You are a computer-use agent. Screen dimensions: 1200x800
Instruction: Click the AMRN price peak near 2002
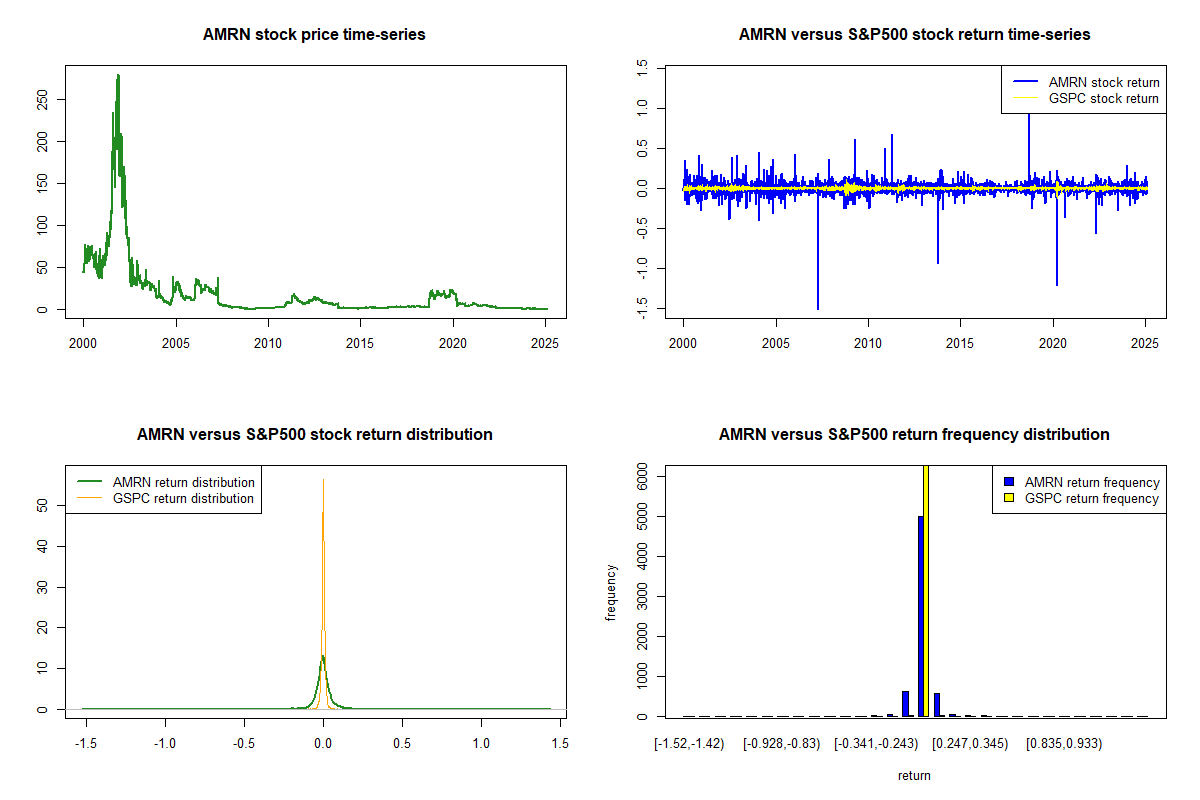point(118,76)
